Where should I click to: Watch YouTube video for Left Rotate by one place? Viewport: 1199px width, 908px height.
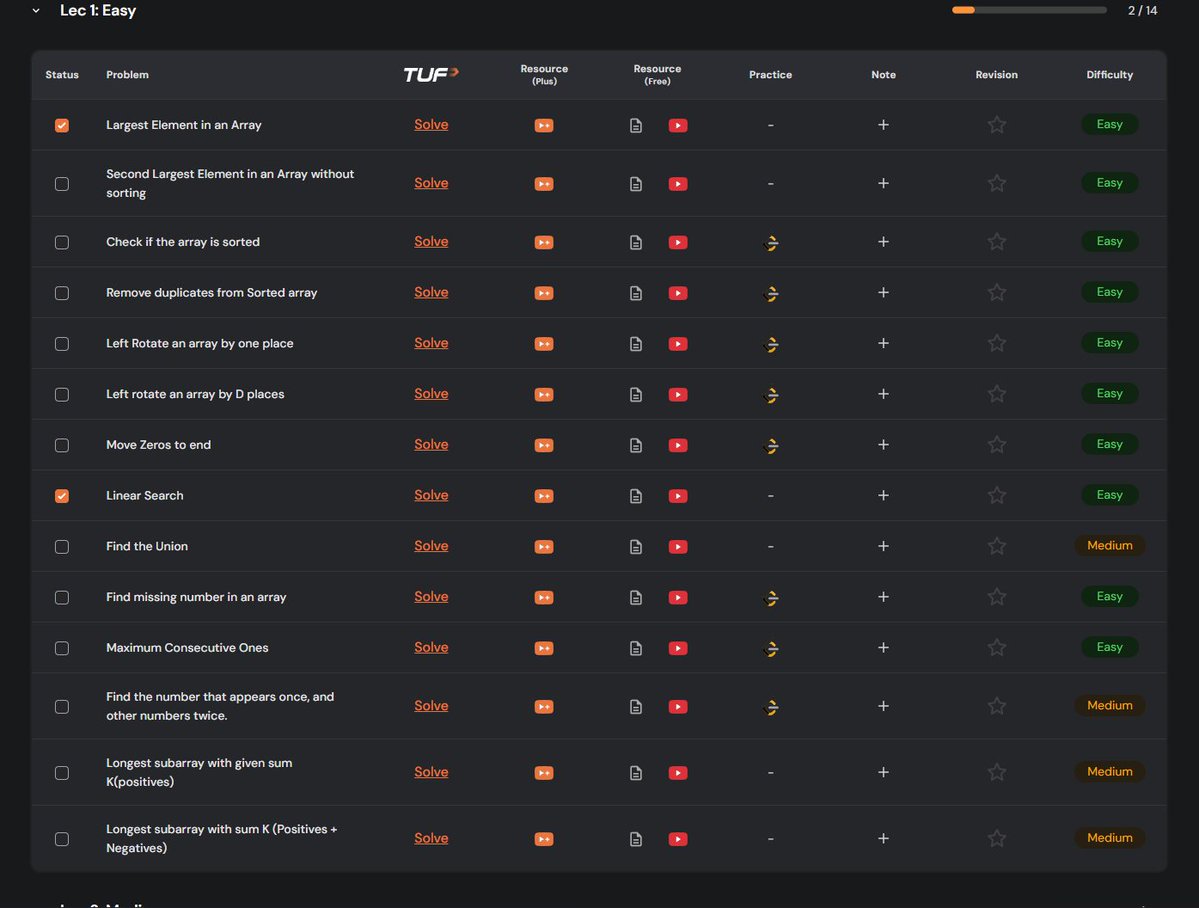[x=677, y=344]
